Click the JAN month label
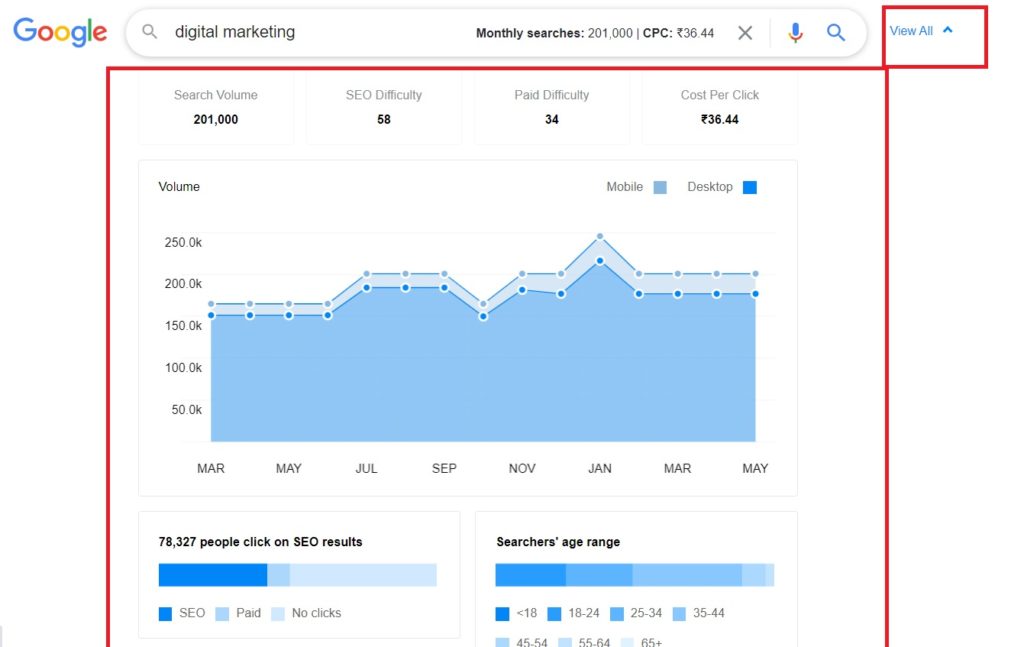Image resolution: width=1024 pixels, height=647 pixels. coord(600,469)
